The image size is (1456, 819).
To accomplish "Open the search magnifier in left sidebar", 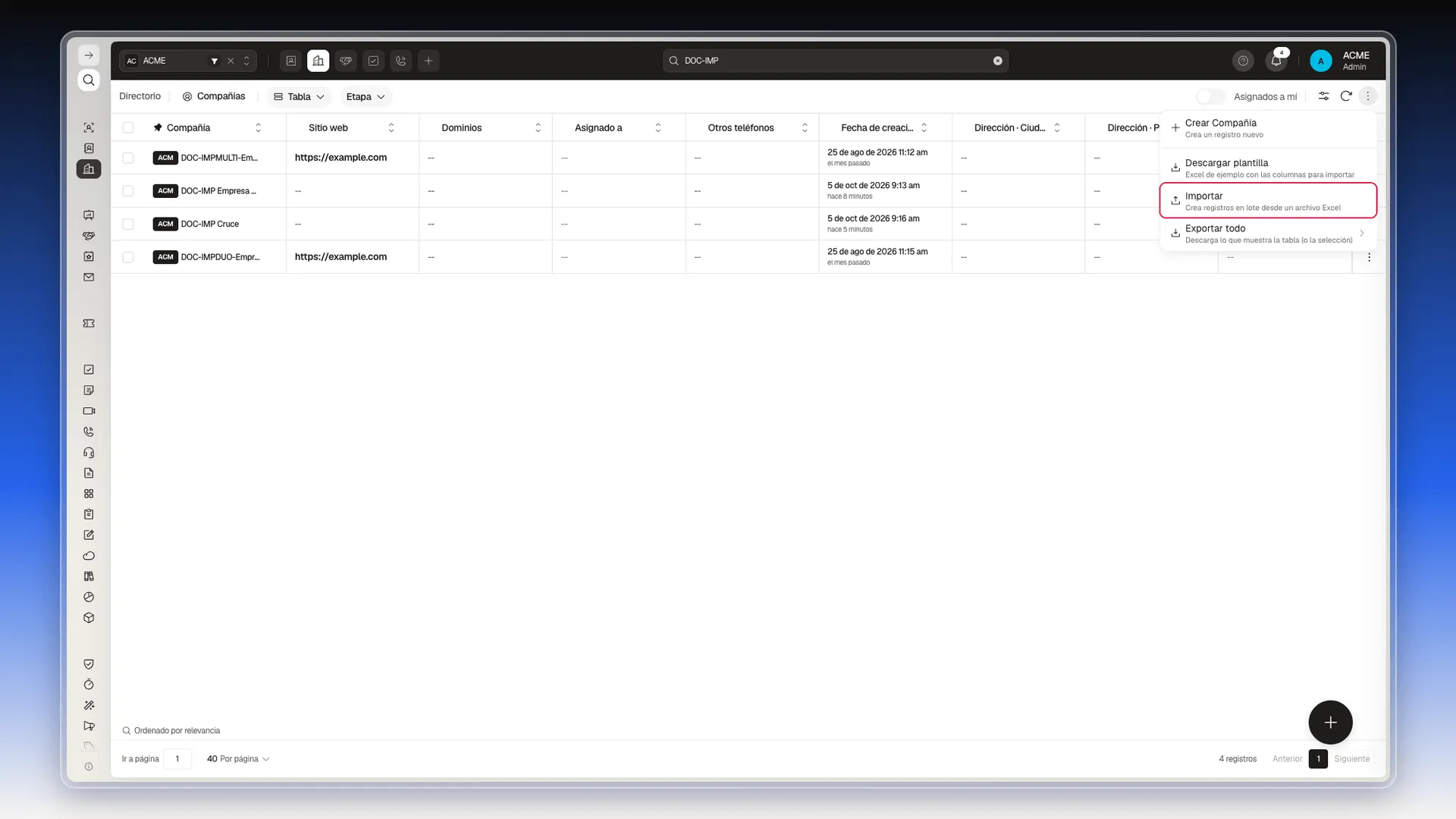I will (89, 80).
